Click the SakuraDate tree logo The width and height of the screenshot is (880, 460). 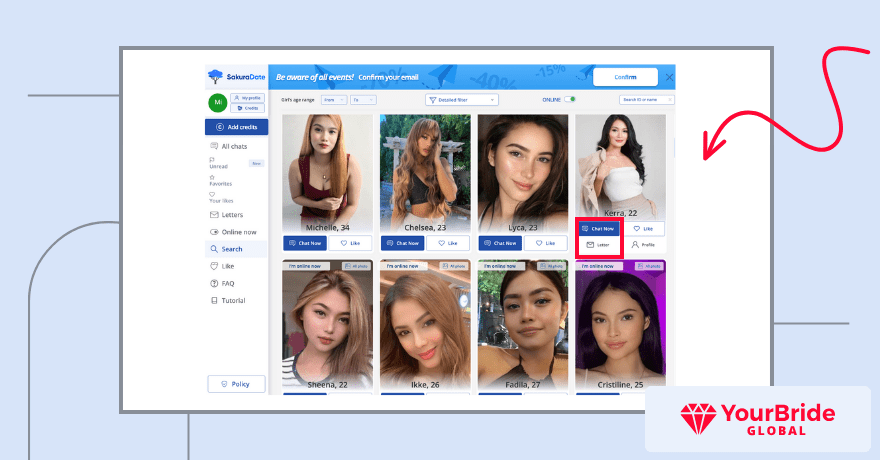click(215, 76)
